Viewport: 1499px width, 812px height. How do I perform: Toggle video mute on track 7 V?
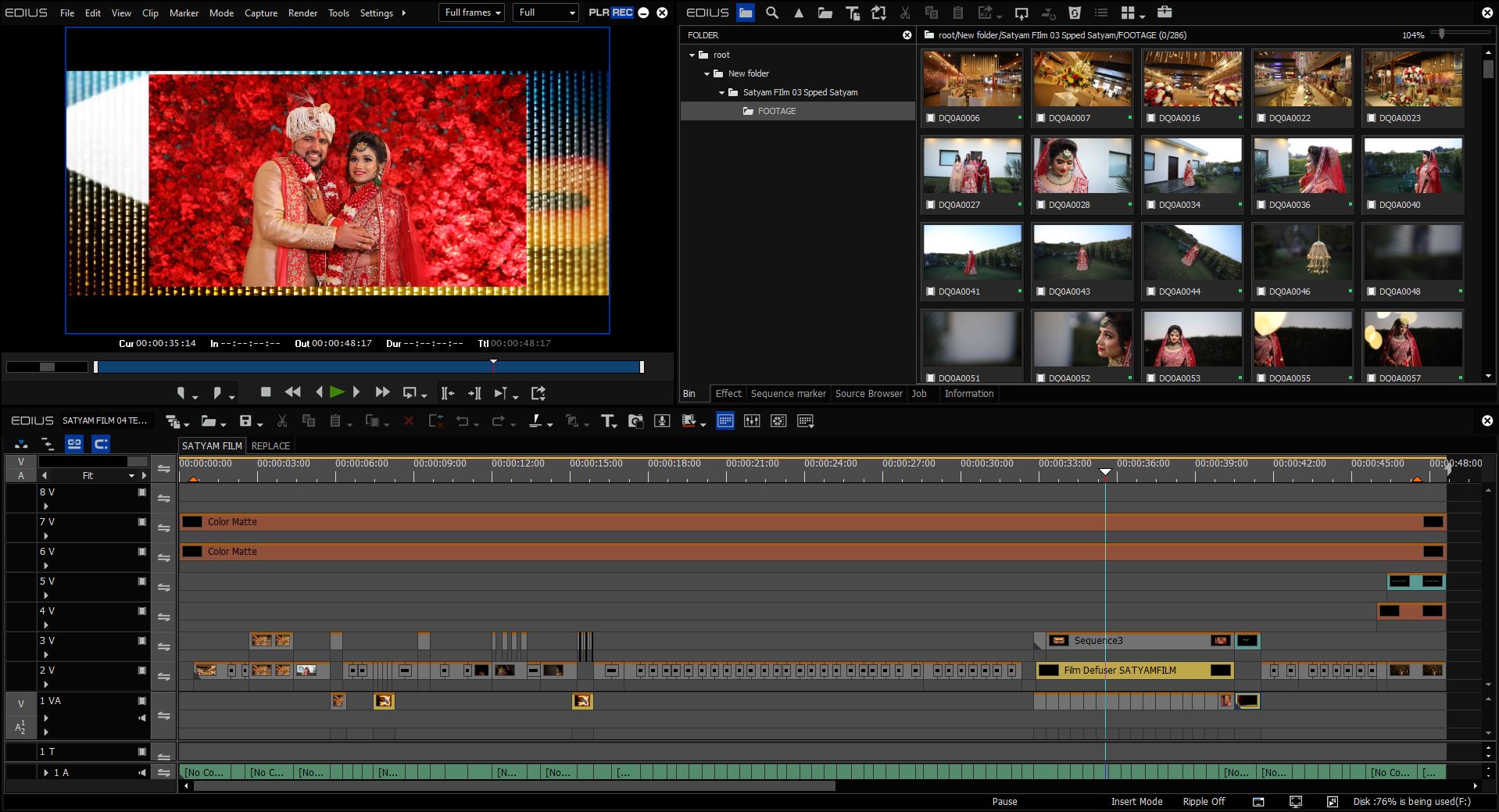[x=142, y=522]
